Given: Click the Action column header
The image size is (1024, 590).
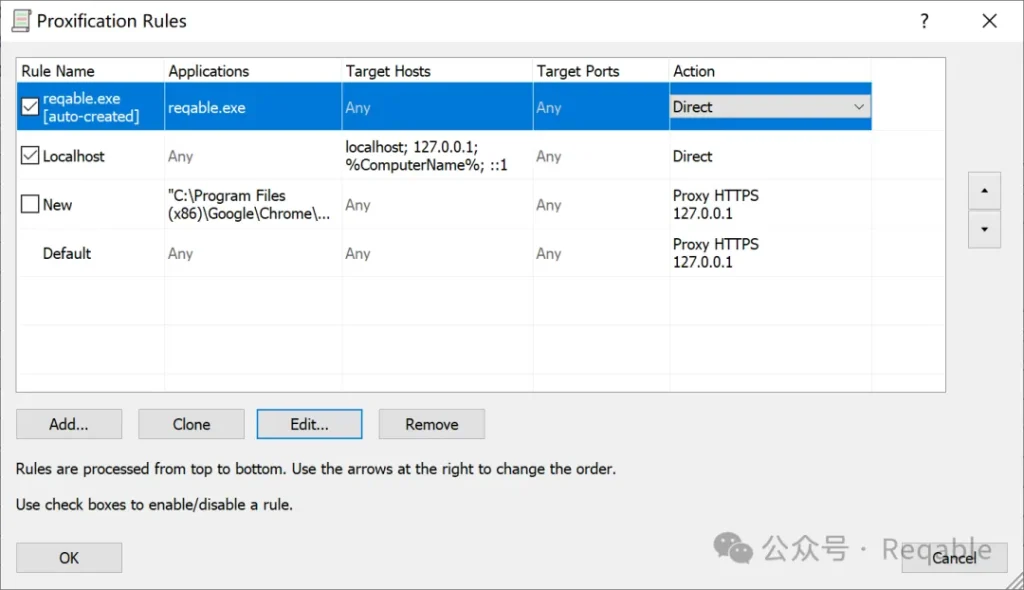Looking at the screenshot, I should point(770,71).
